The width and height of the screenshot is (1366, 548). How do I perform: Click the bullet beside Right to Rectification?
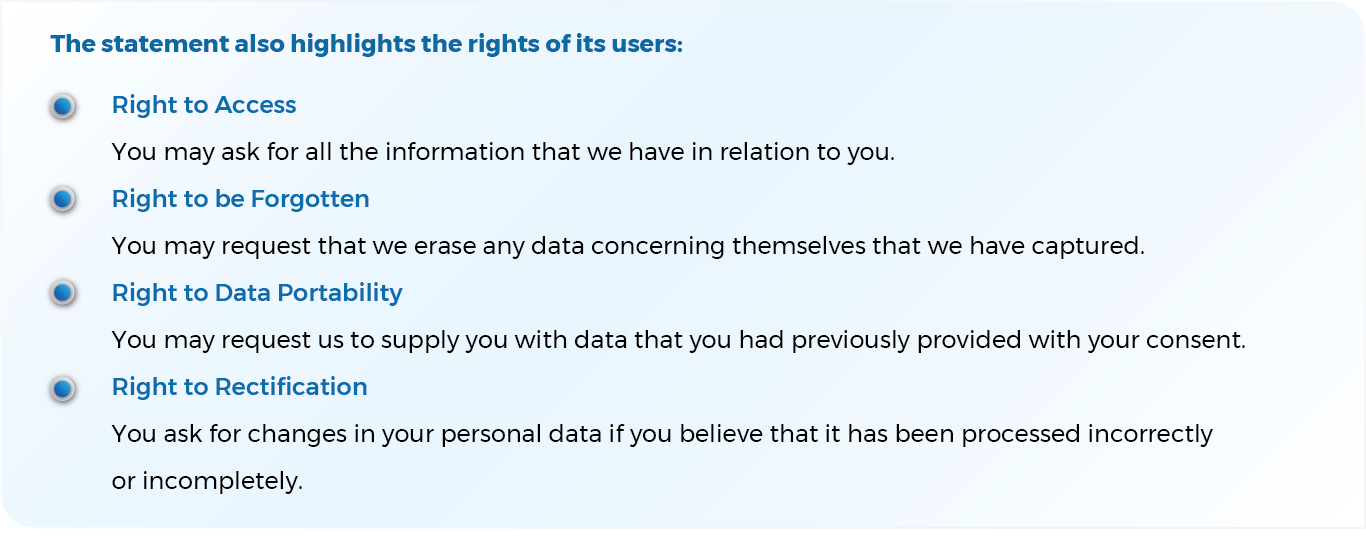coord(62,388)
